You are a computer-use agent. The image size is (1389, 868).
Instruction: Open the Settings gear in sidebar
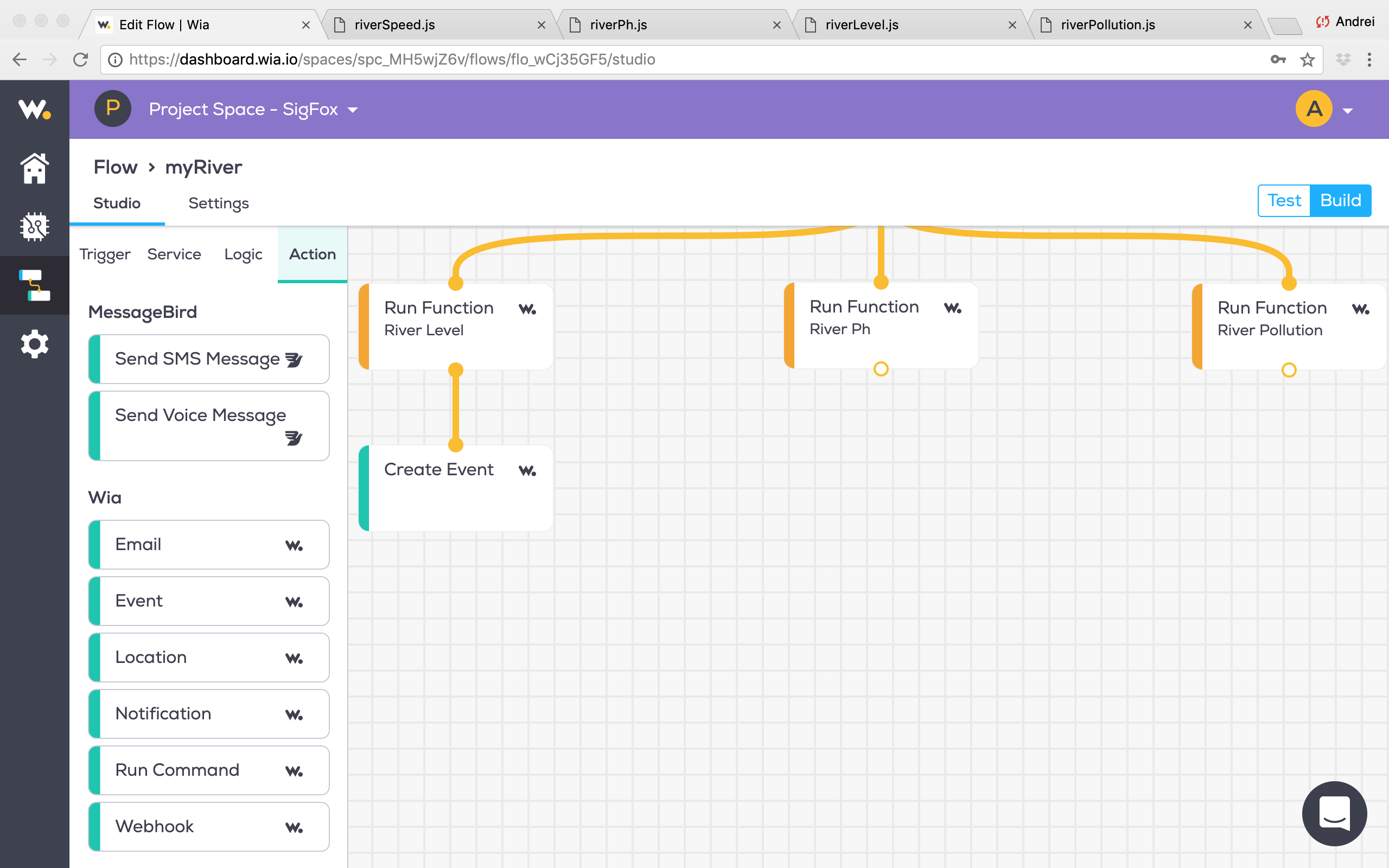coord(34,344)
